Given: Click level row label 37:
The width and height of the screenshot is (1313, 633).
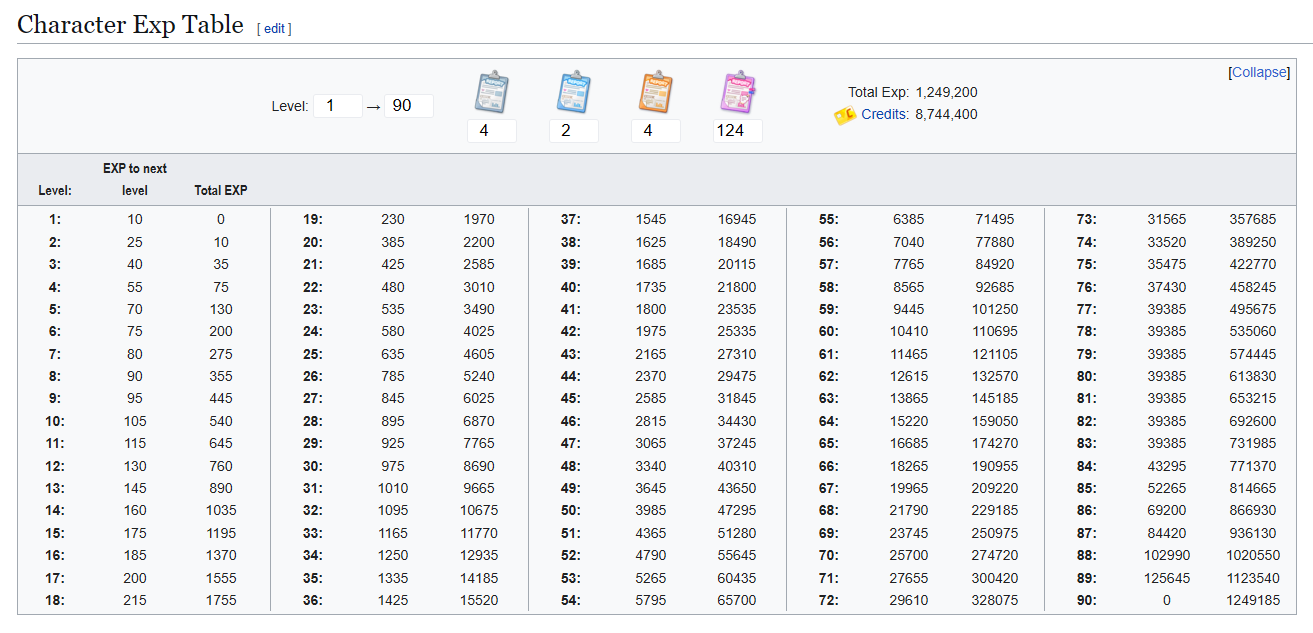Looking at the screenshot, I should pos(571,219).
